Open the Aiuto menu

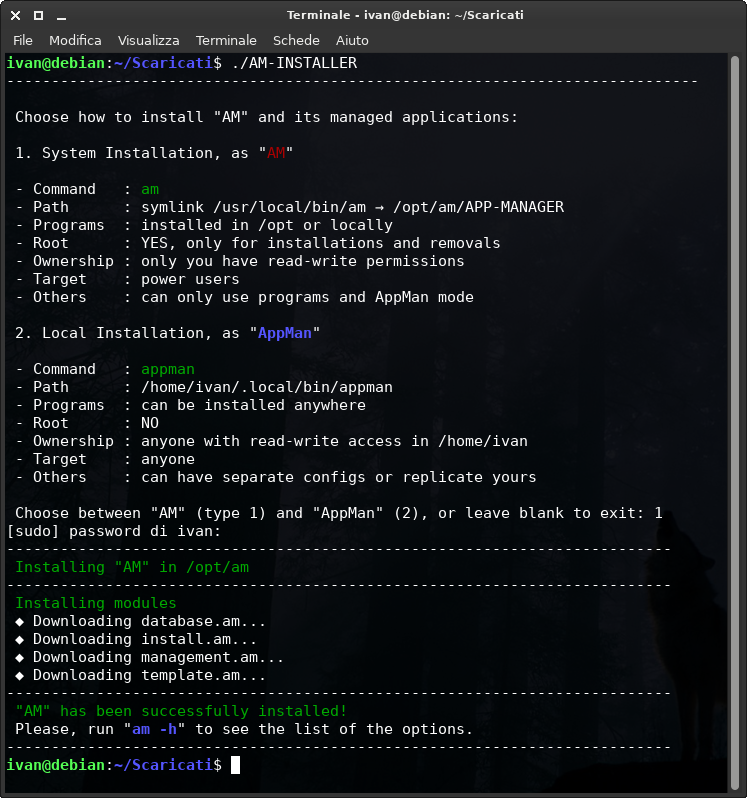click(352, 40)
